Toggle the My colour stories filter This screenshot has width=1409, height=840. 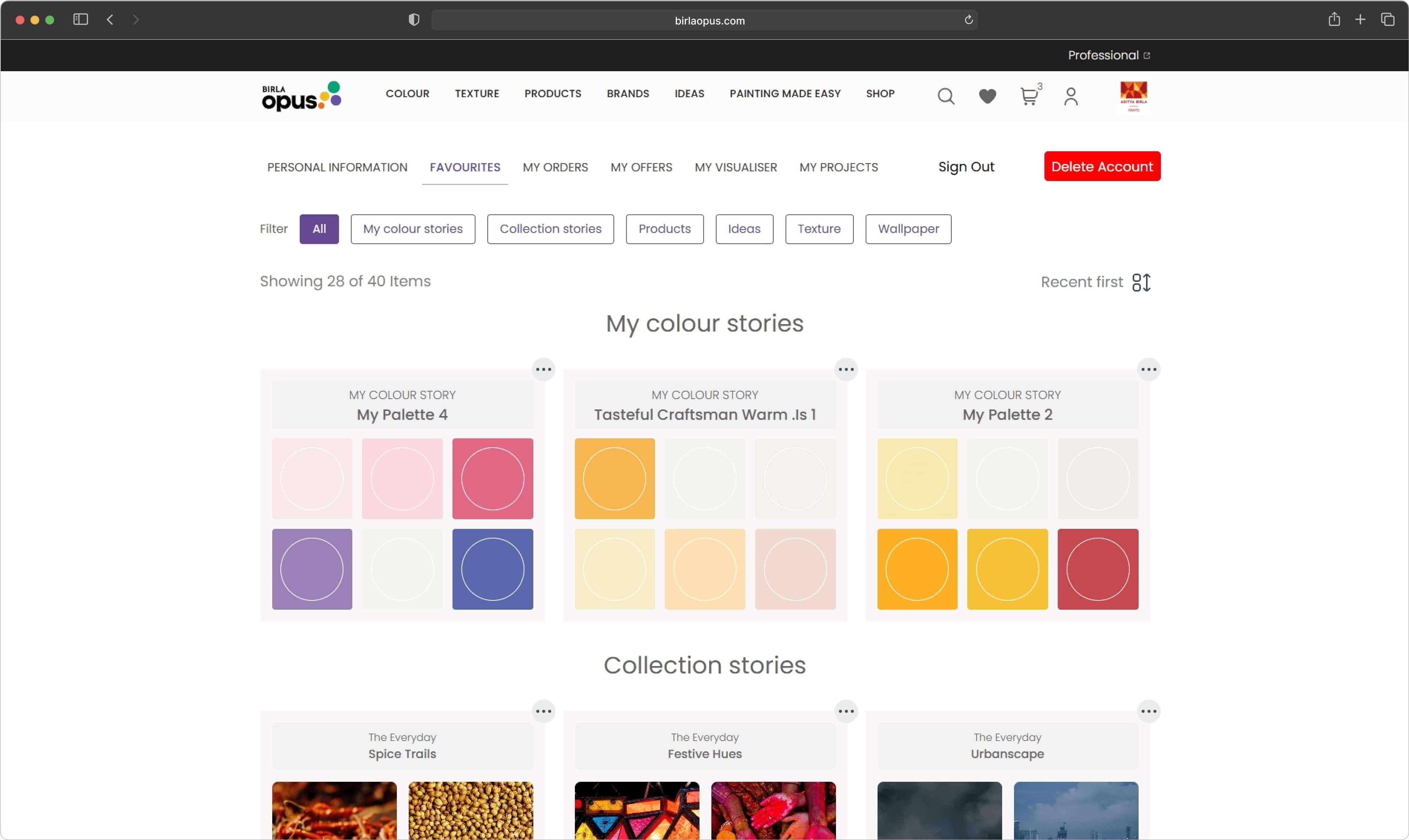(x=412, y=229)
